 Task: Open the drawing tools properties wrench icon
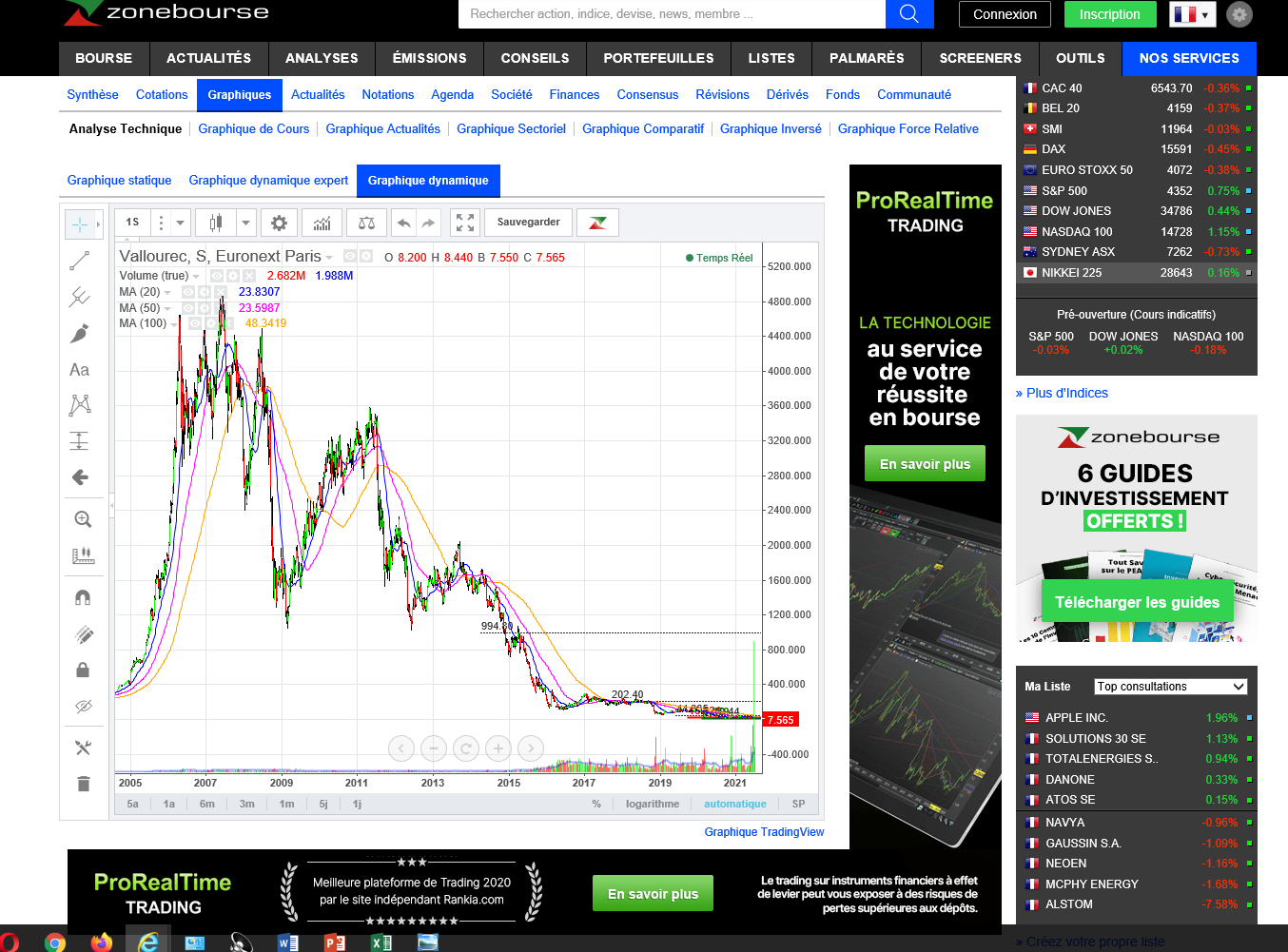point(83,748)
